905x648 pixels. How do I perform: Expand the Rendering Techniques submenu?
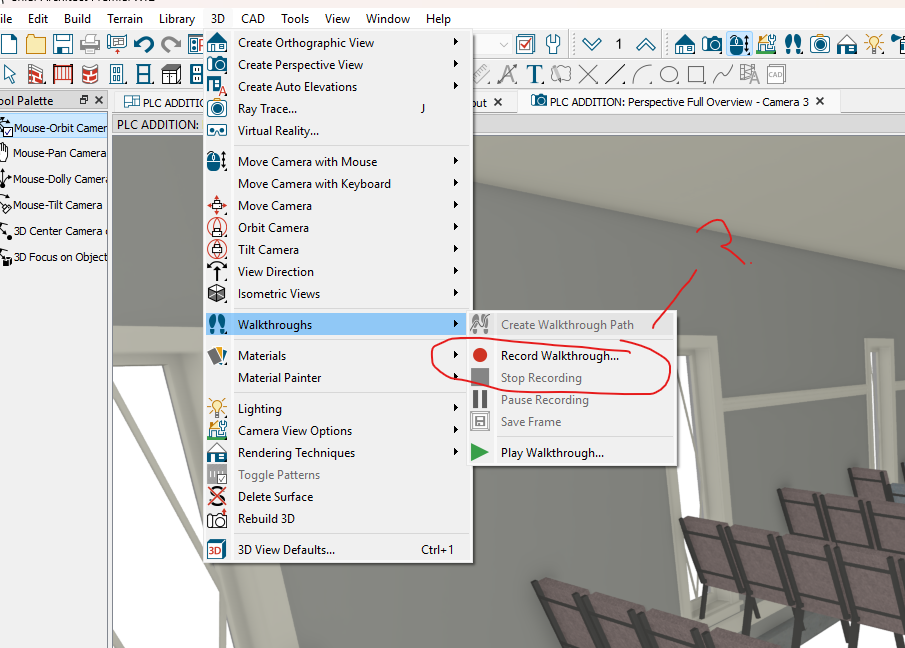coord(296,453)
